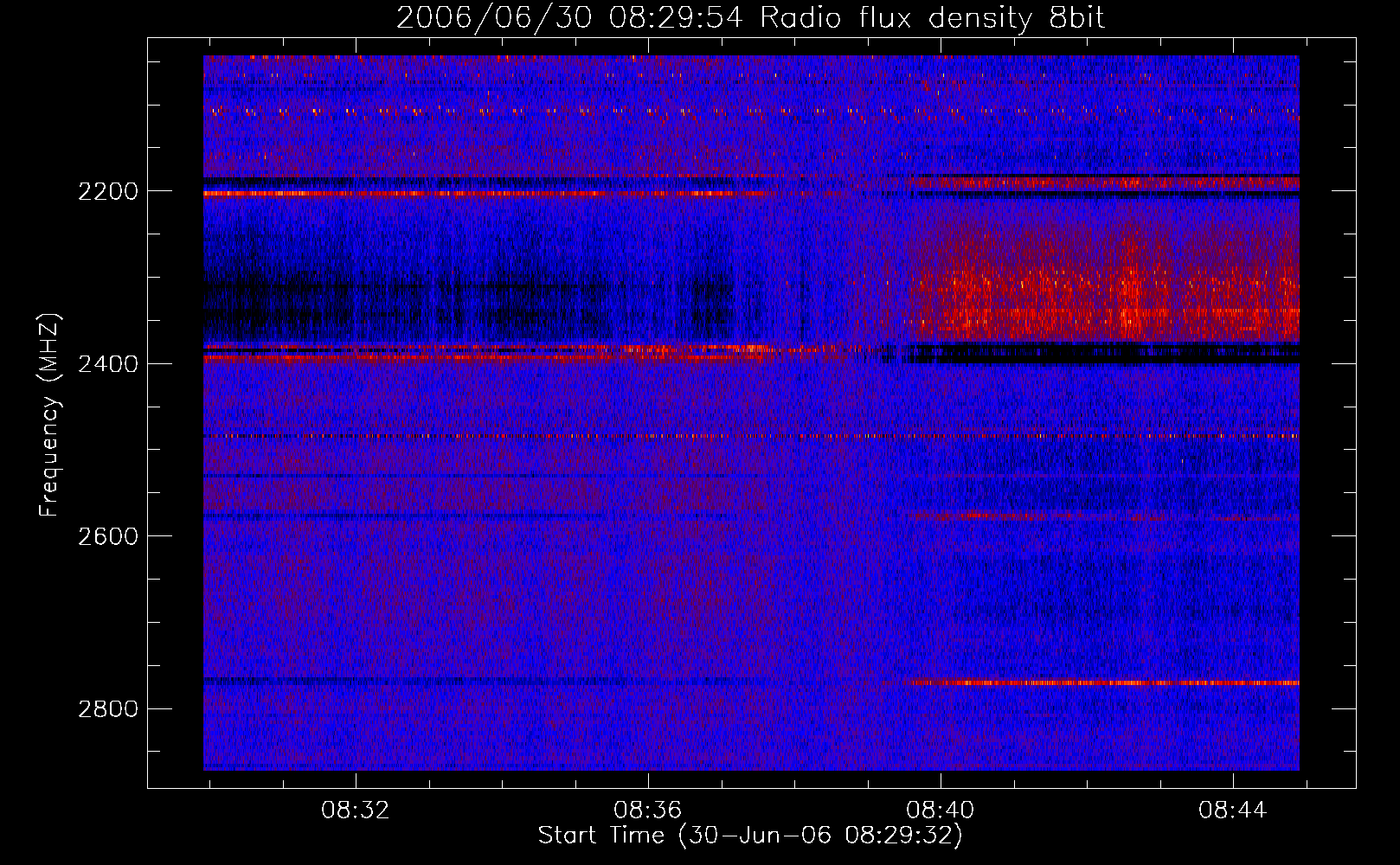
Task: Click the 2400 frequency axis label
Action: coord(108,364)
